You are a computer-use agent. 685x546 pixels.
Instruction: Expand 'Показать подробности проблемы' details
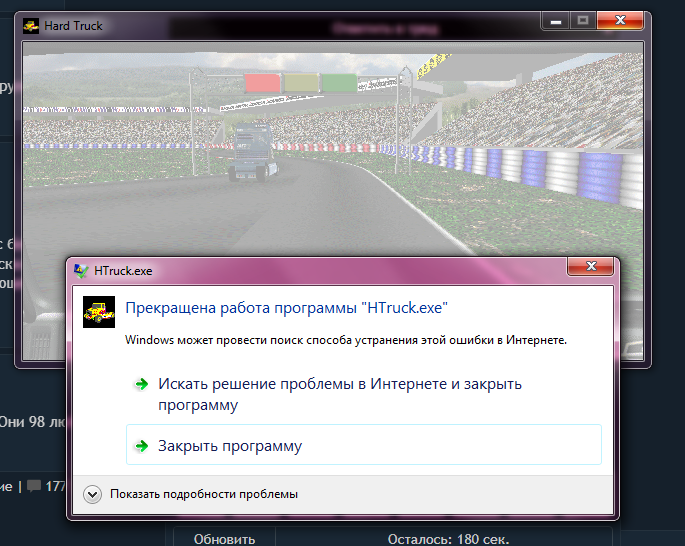[x=190, y=494]
